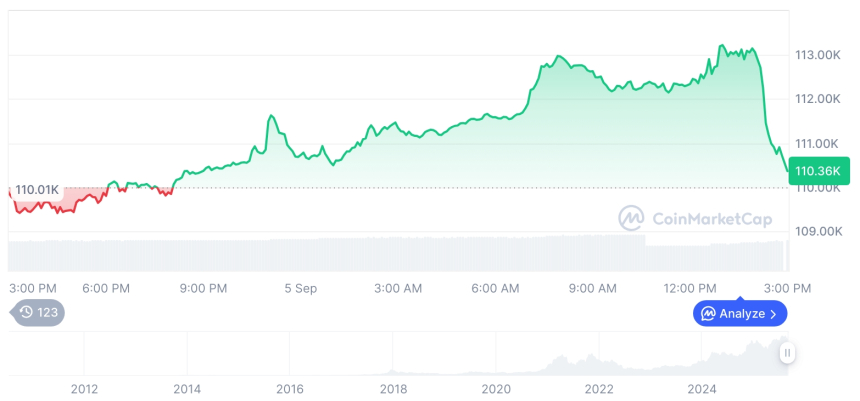Click the 110.01K opening price label
Screen dimensions: 860x401
(x=38, y=189)
